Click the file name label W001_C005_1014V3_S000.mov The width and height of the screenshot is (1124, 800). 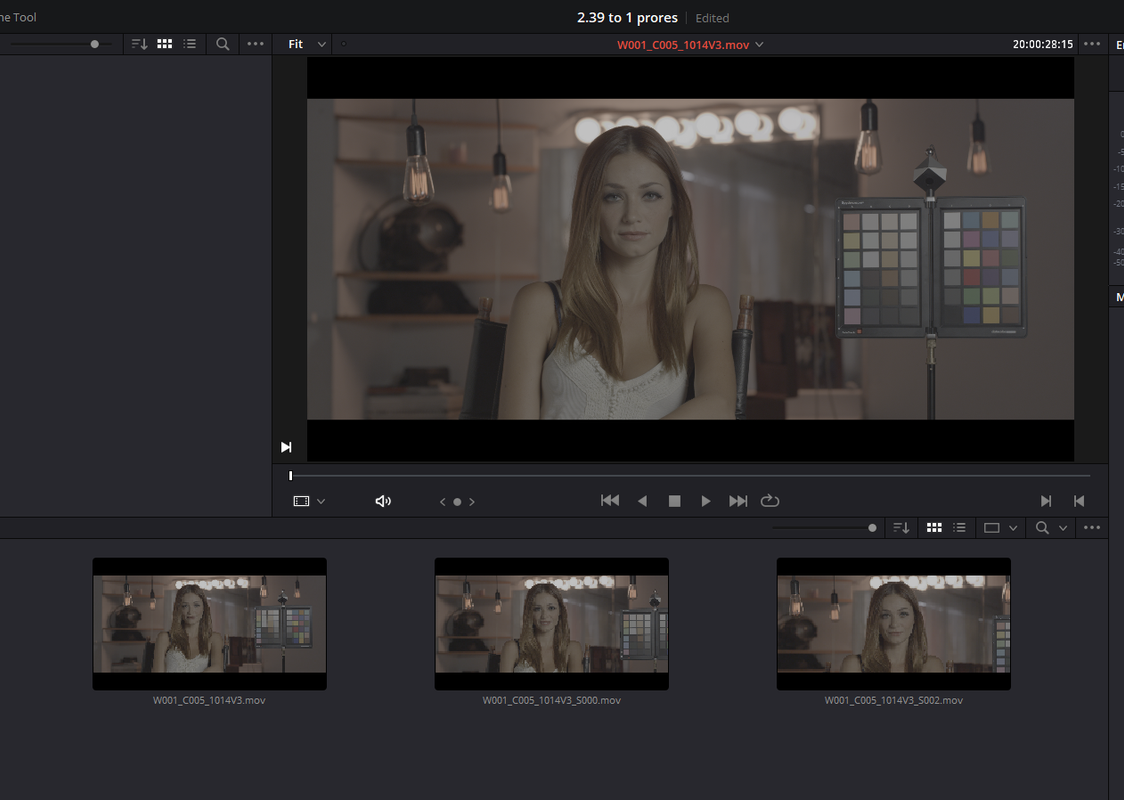(x=551, y=700)
